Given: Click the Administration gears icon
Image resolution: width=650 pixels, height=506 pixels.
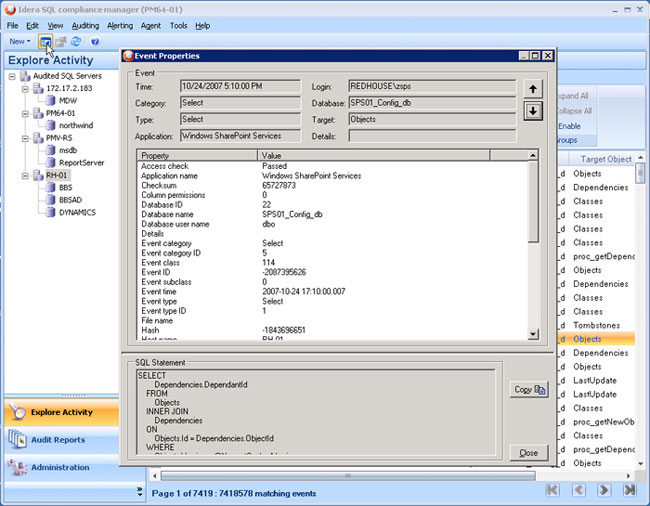Looking at the screenshot, I should (17, 467).
